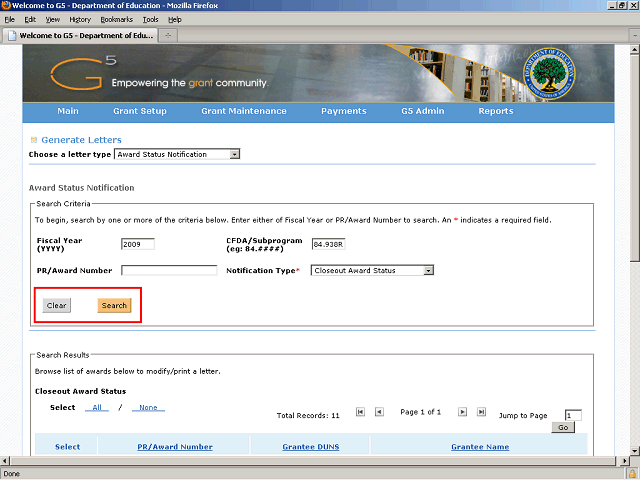The height and width of the screenshot is (480, 640).
Task: Click the Select column header
Action: pos(67,447)
